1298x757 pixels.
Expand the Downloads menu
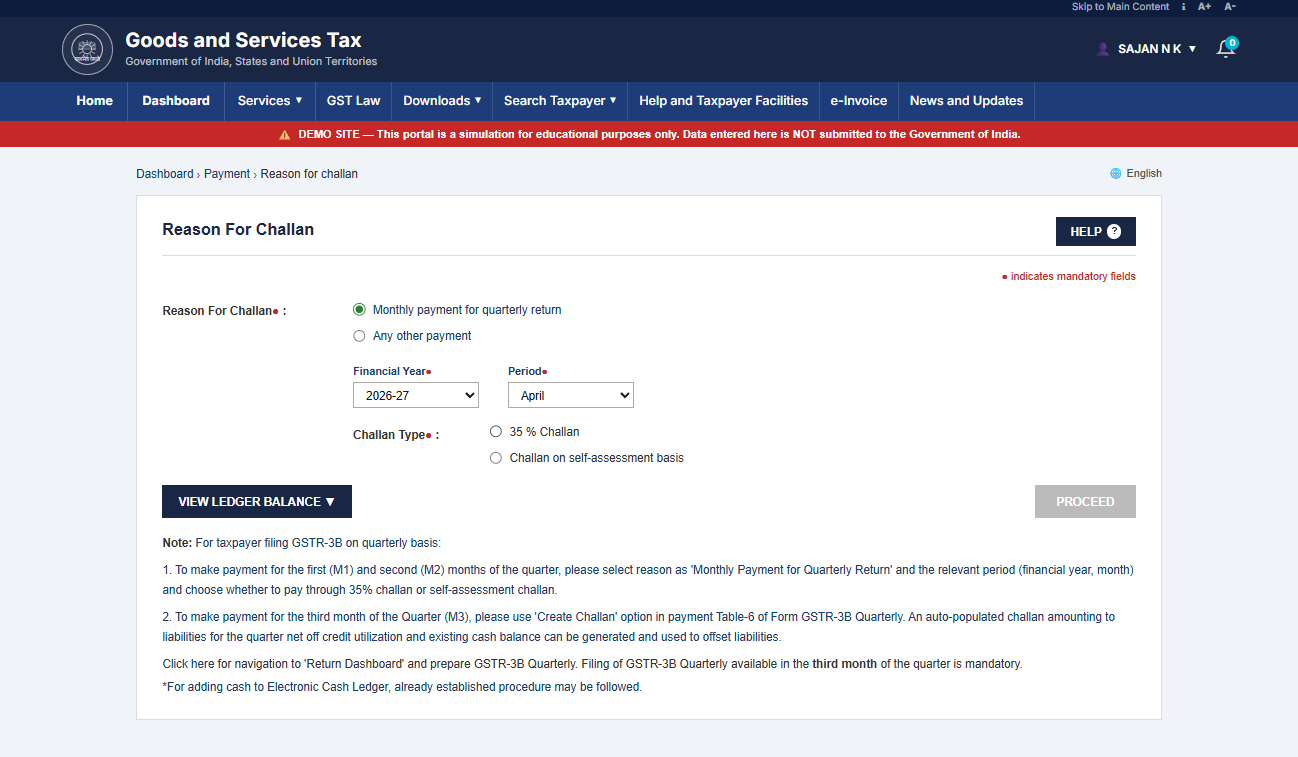click(442, 101)
